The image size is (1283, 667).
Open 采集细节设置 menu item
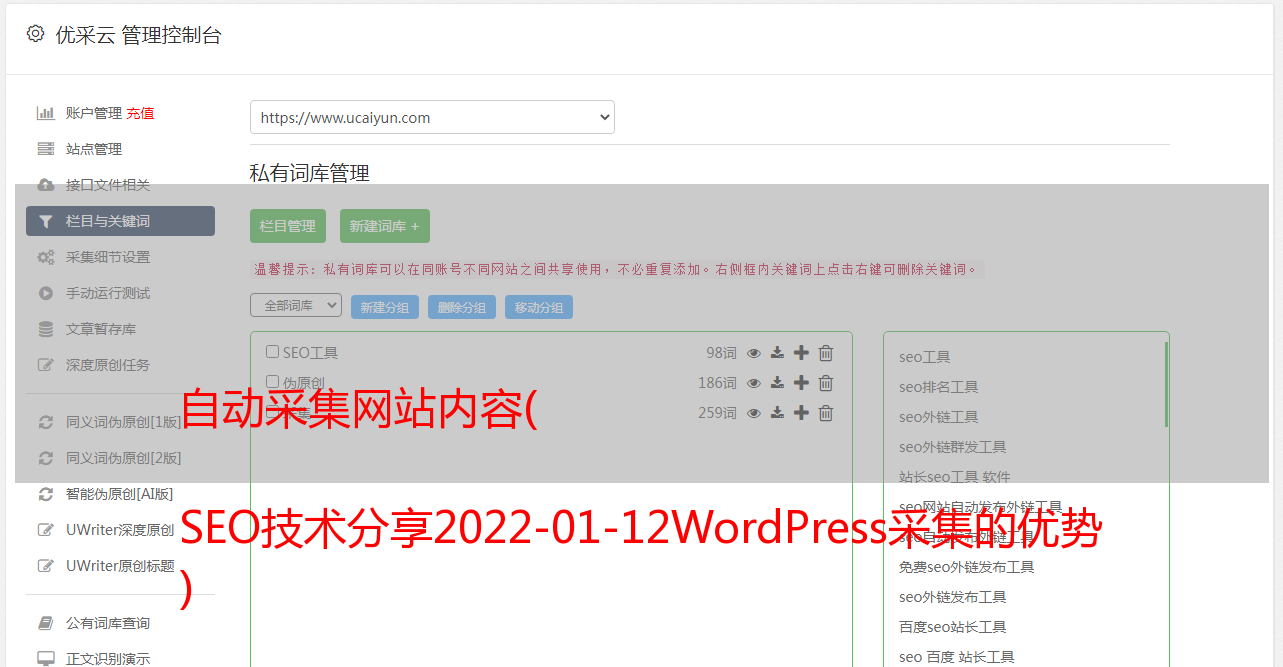coord(108,257)
